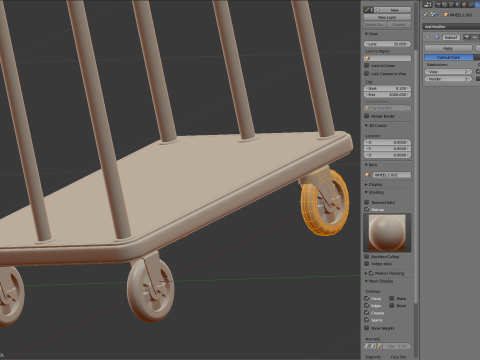Screen dimensions: 480x360
Task: Enable Sharp overlay checkbox
Action: click(x=392, y=298)
